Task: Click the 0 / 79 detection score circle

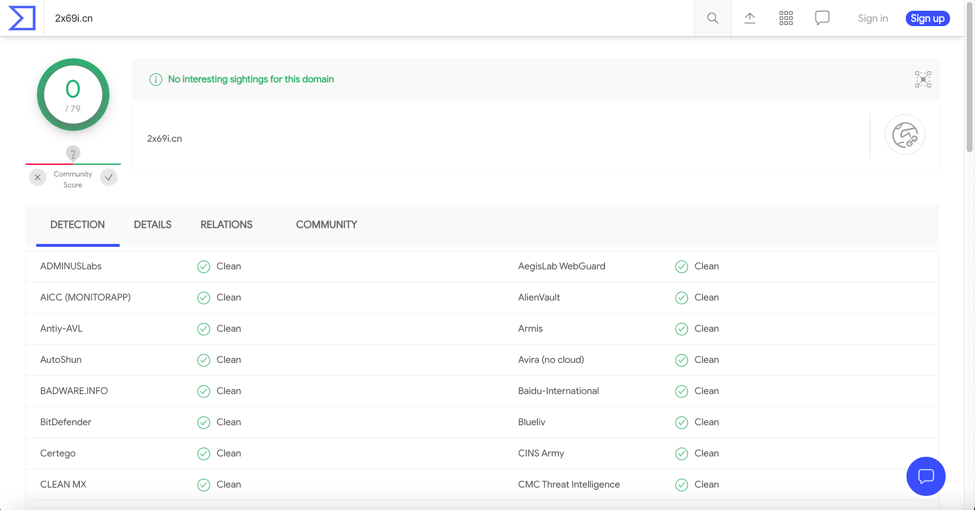Action: (x=73, y=95)
